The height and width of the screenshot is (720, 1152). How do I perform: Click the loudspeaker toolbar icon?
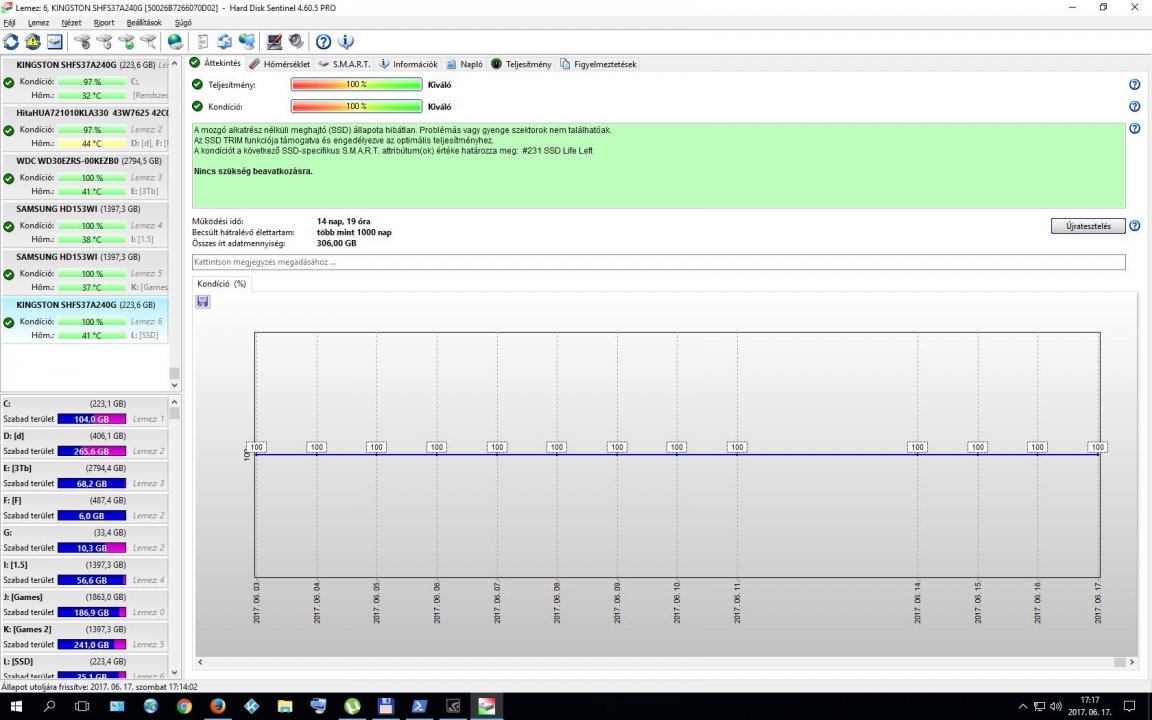(296, 42)
